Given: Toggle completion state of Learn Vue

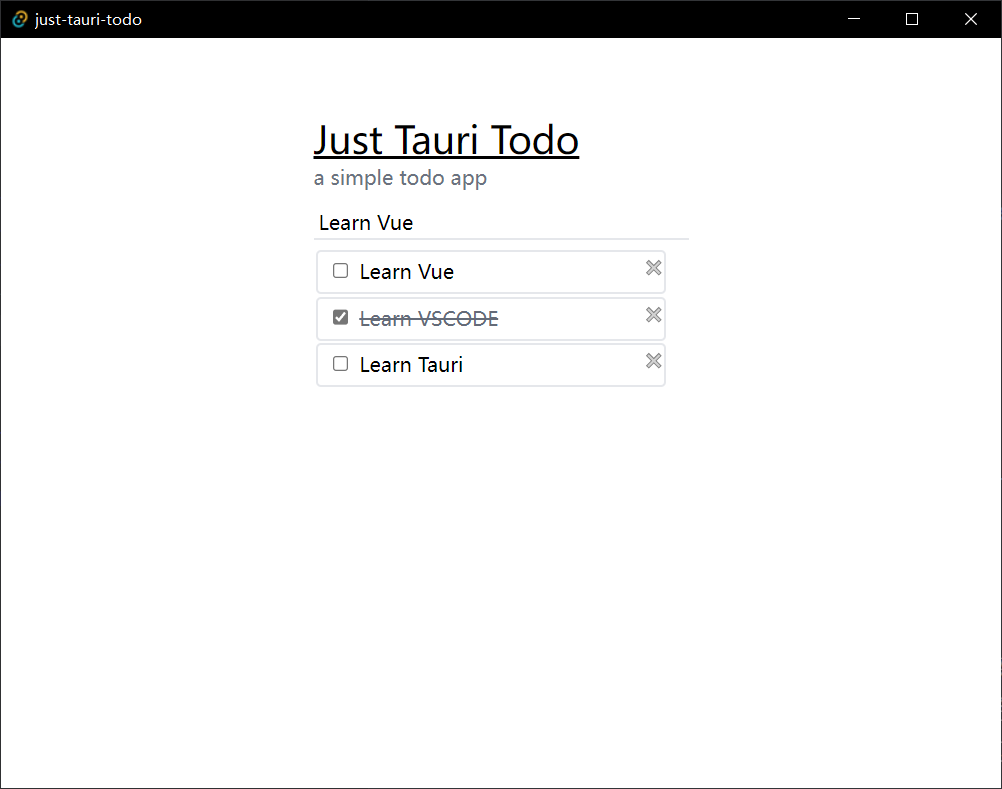Looking at the screenshot, I should (x=340, y=270).
